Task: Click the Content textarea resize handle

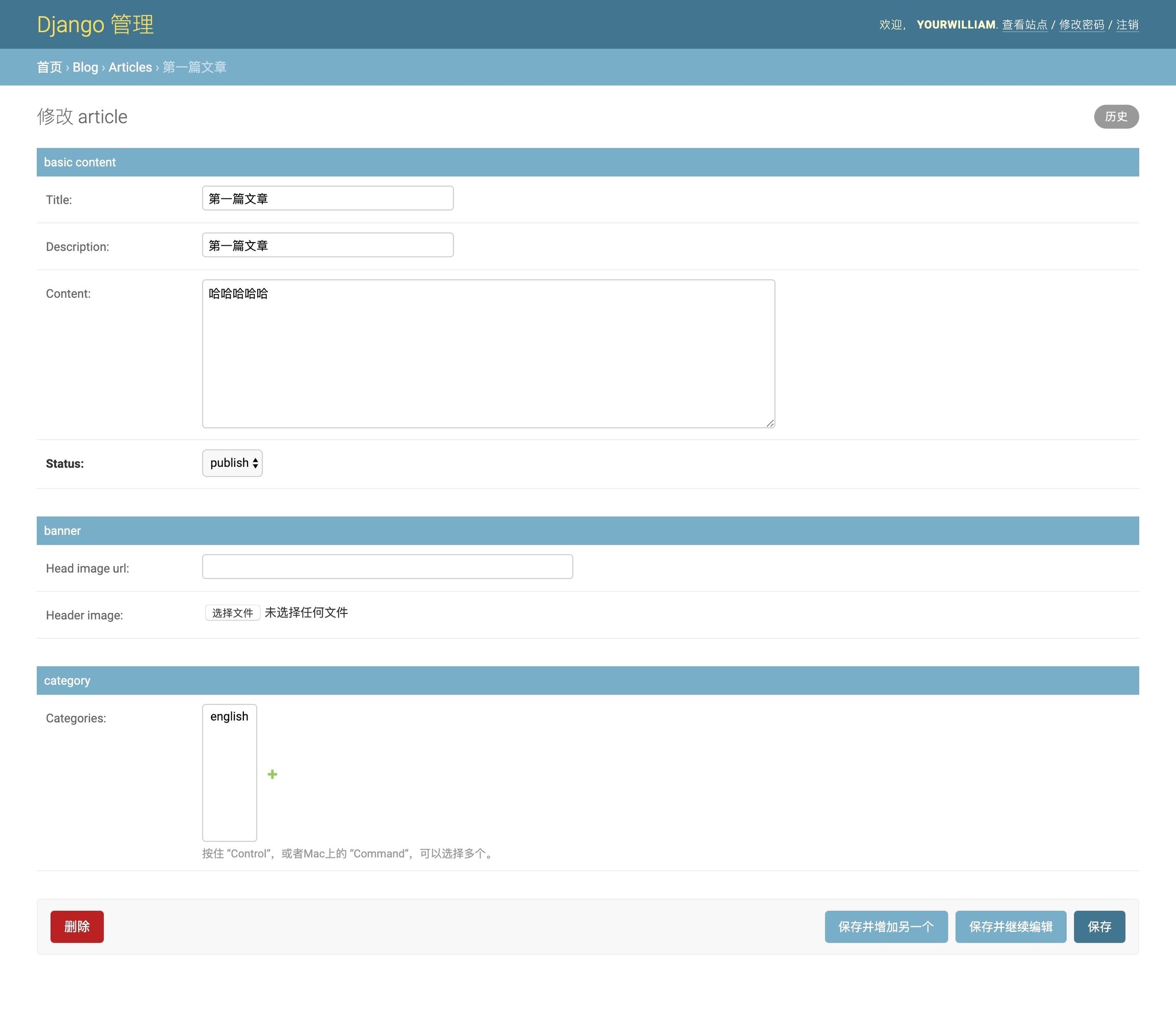Action: click(x=770, y=423)
